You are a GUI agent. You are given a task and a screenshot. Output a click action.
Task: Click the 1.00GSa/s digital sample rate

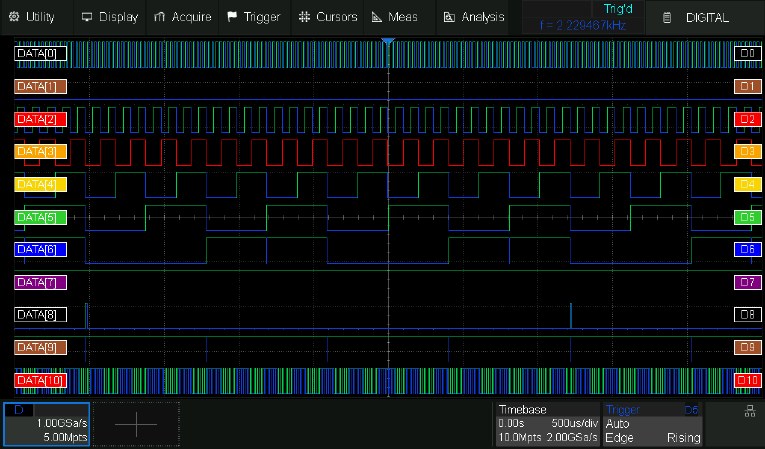pos(61,423)
